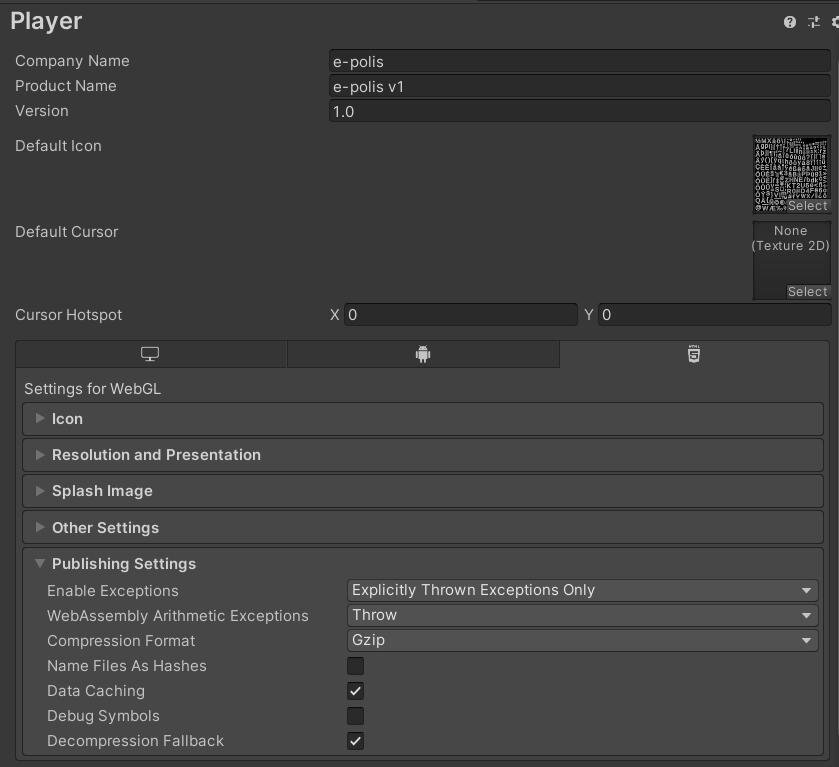This screenshot has width=839, height=767.
Task: Disable the Data Caching checkbox
Action: click(x=355, y=691)
